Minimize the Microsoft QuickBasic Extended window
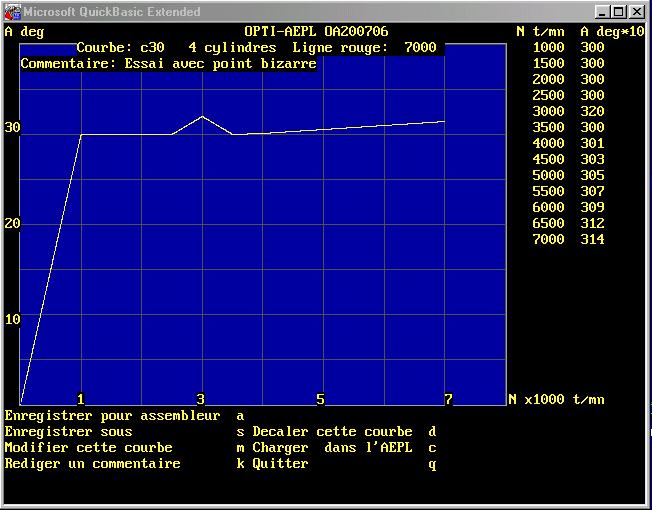Image resolution: width=652 pixels, height=510 pixels. pos(603,12)
